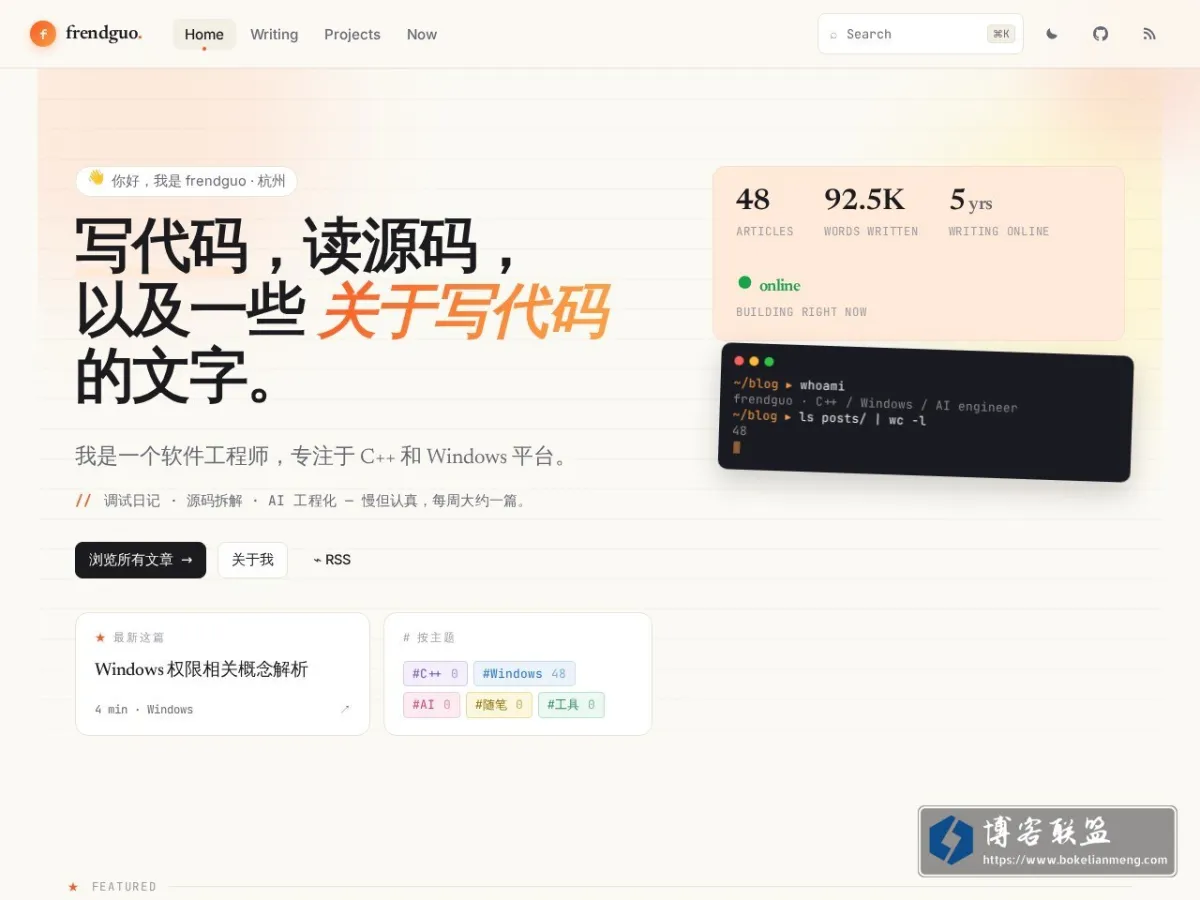Click the frendguo site name text
This screenshot has width=1200, height=900.
click(x=104, y=33)
